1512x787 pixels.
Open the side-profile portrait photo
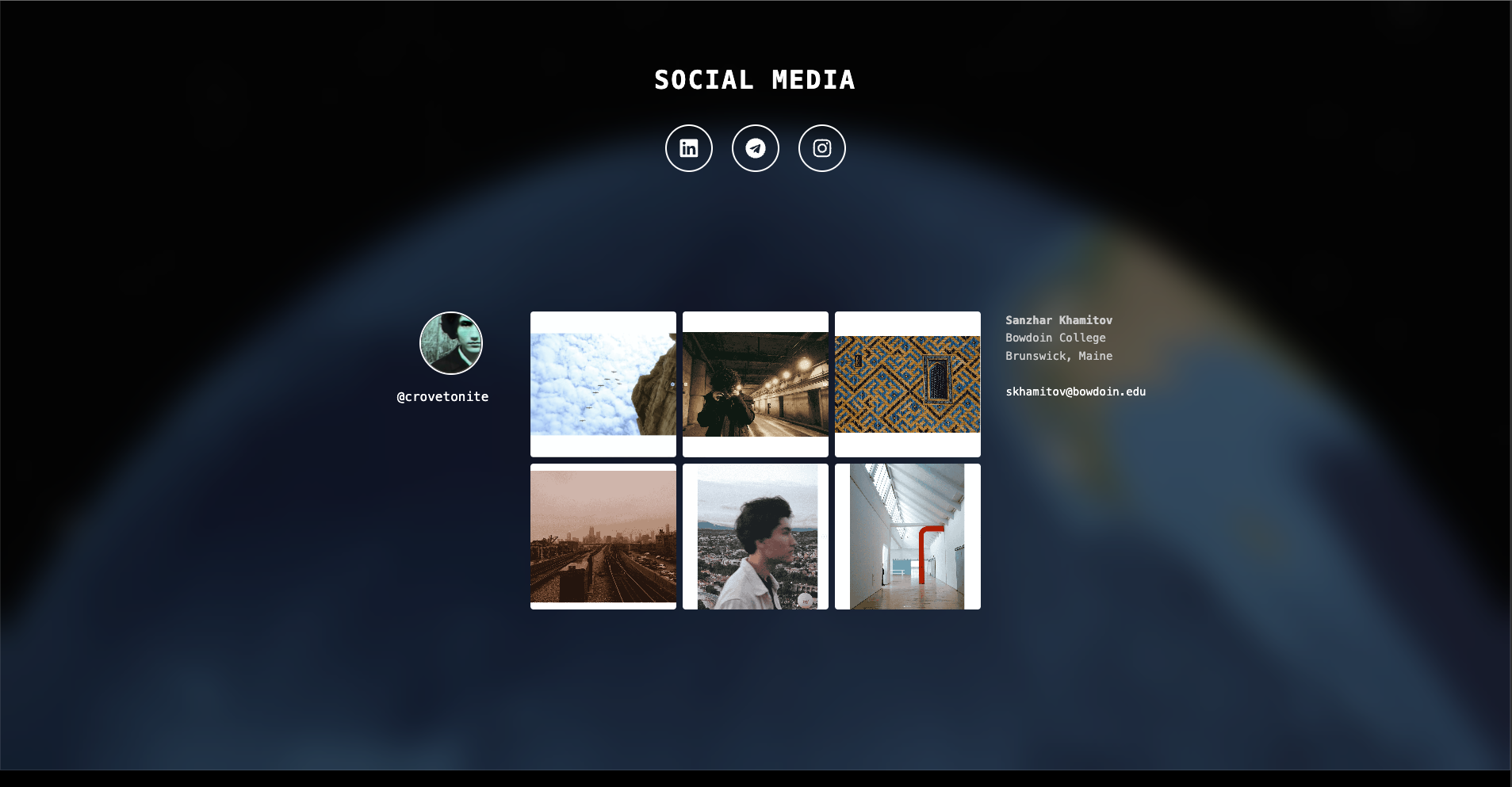(x=755, y=537)
